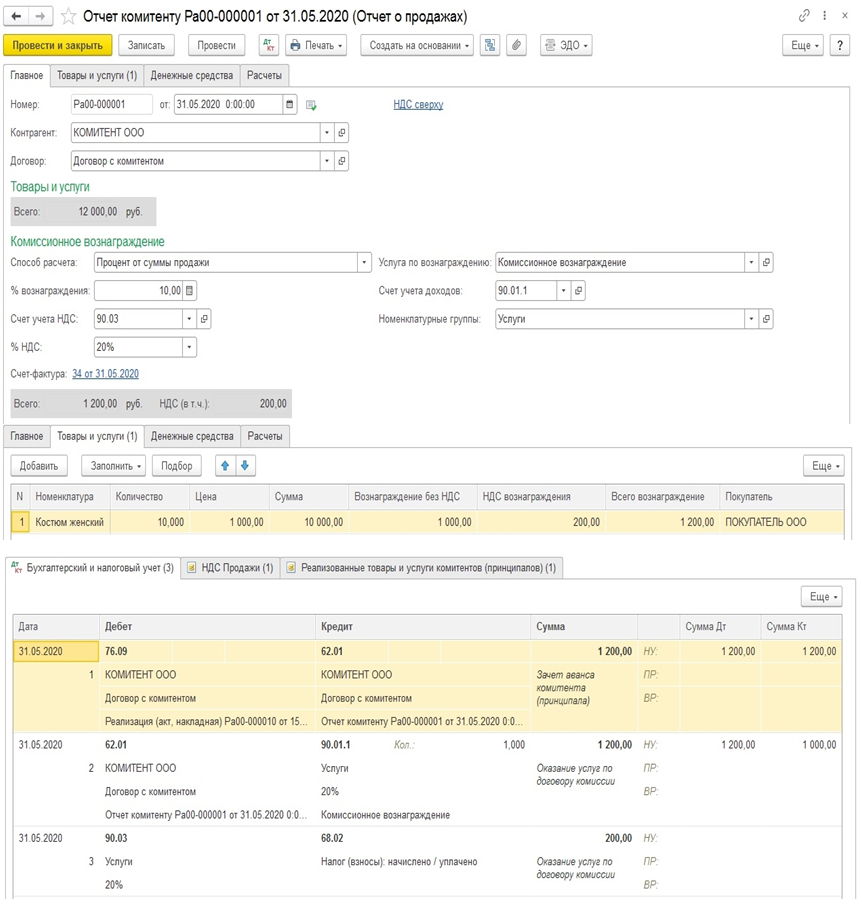Image resolution: width=862 pixels, height=904 pixels.
Task: Click Провести button
Action: tap(216, 45)
